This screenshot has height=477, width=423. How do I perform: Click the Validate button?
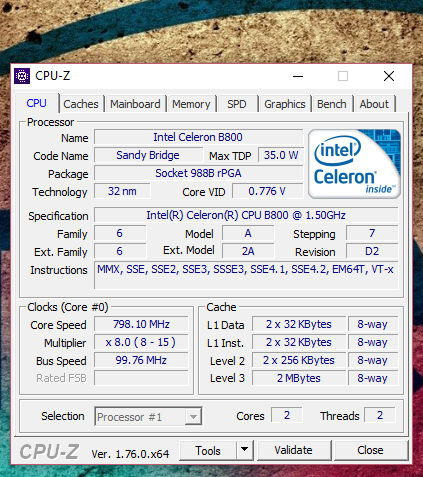[x=294, y=451]
